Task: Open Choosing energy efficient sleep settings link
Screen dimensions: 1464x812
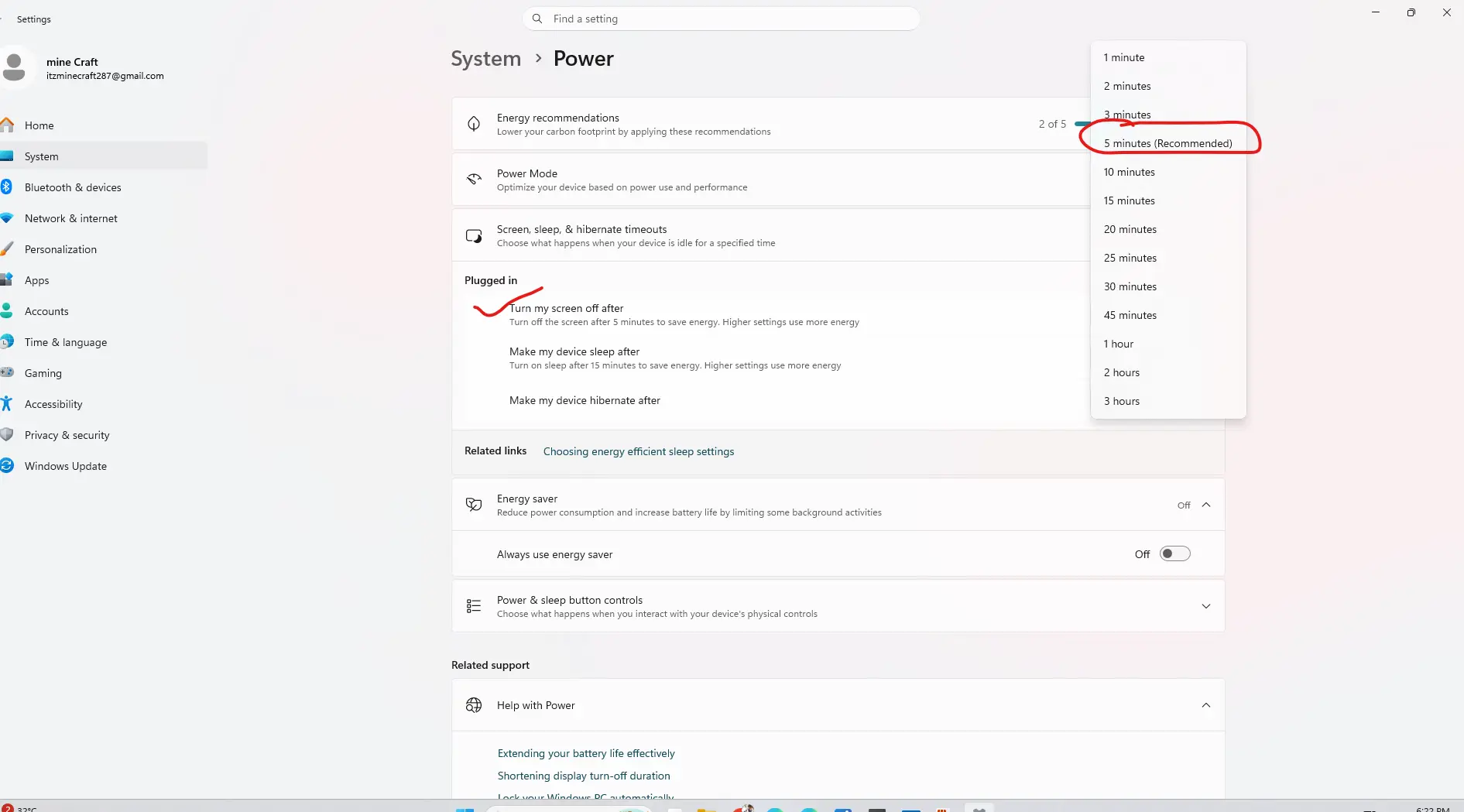Action: pyautogui.click(x=638, y=451)
